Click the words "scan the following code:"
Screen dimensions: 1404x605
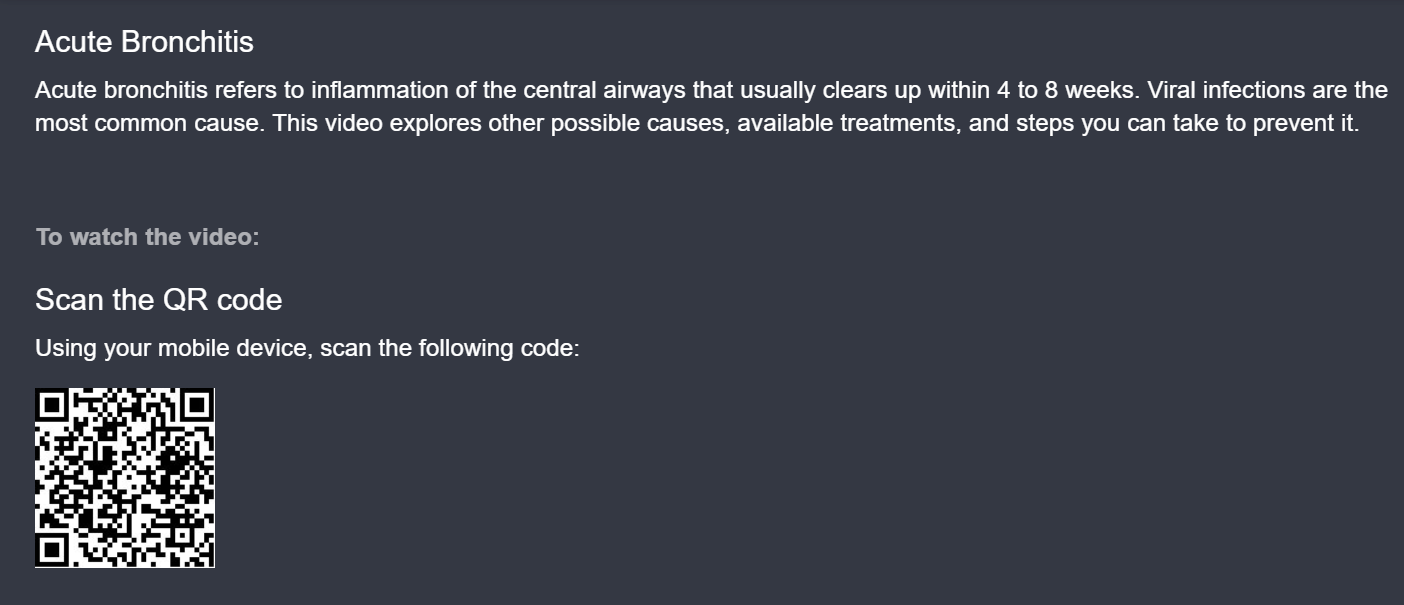[x=450, y=349]
